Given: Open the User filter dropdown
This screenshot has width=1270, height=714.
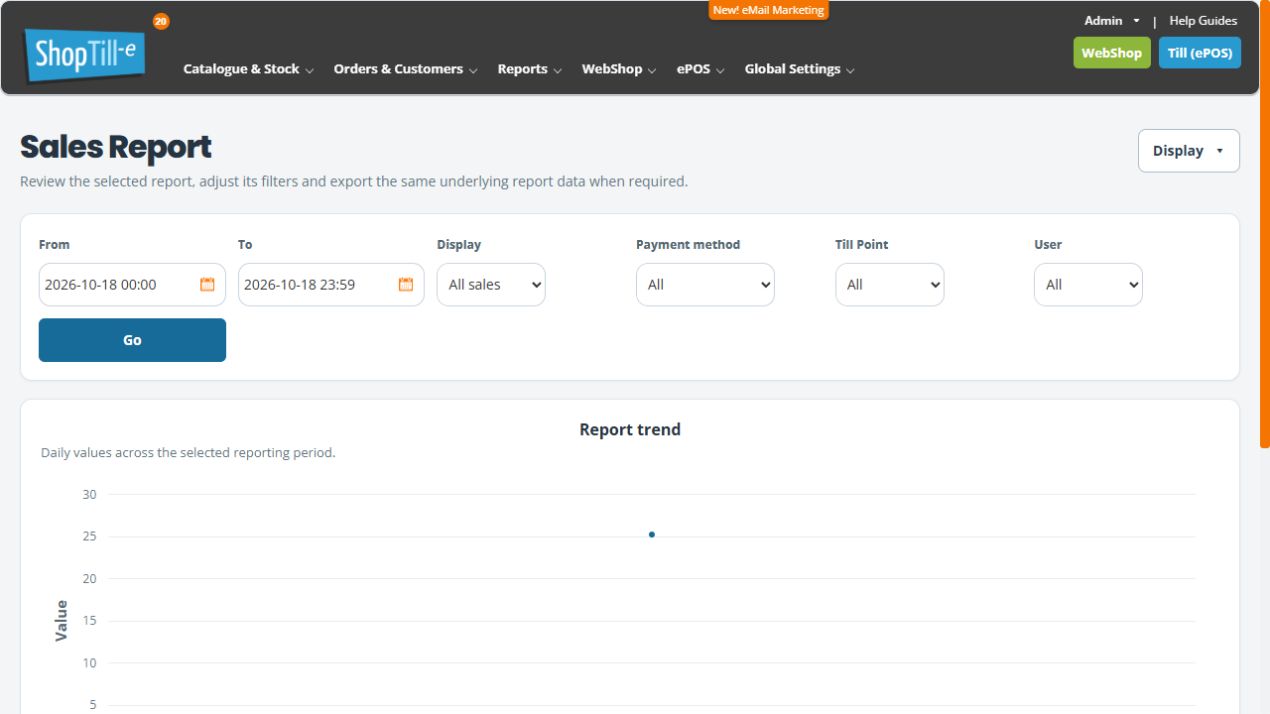Looking at the screenshot, I should (x=1088, y=284).
